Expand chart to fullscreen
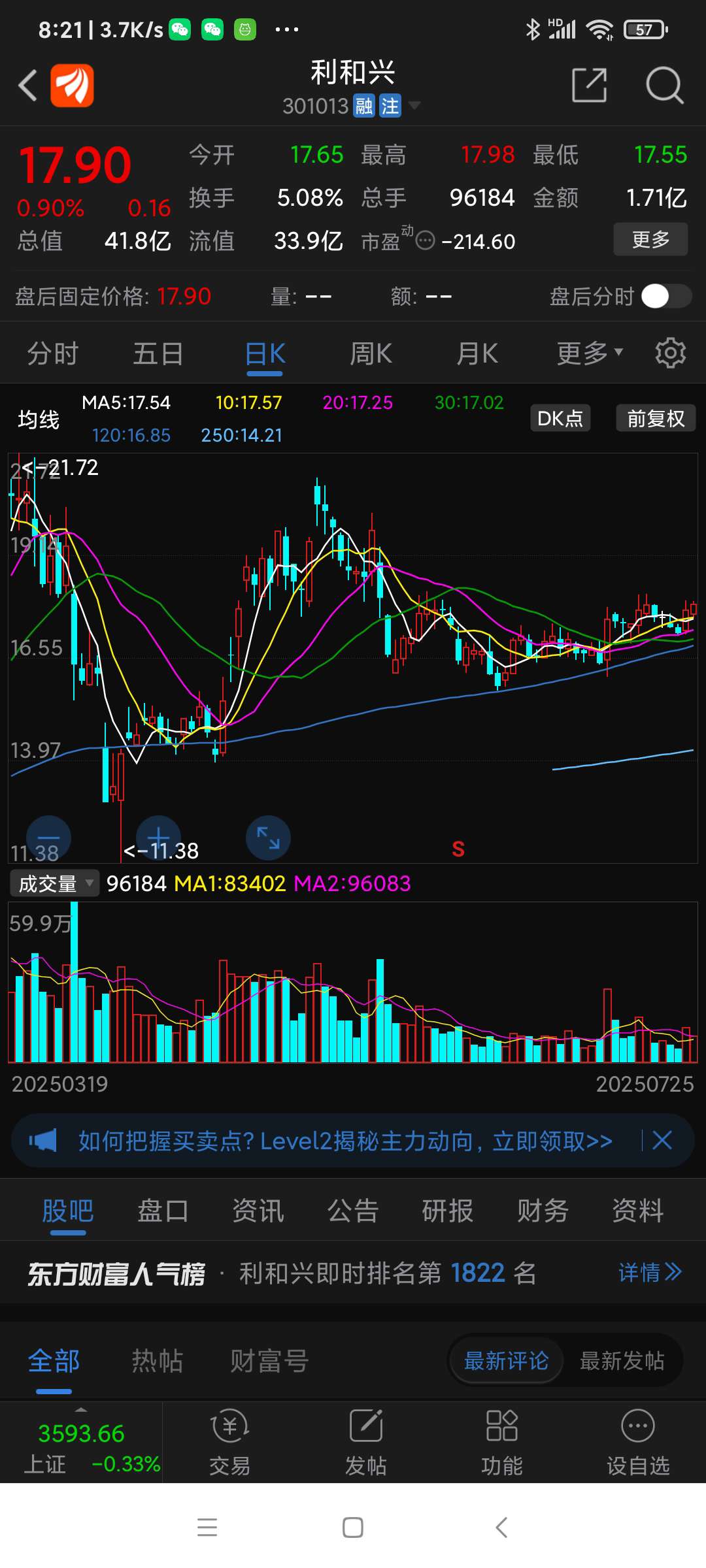706x1568 pixels. pos(268,838)
